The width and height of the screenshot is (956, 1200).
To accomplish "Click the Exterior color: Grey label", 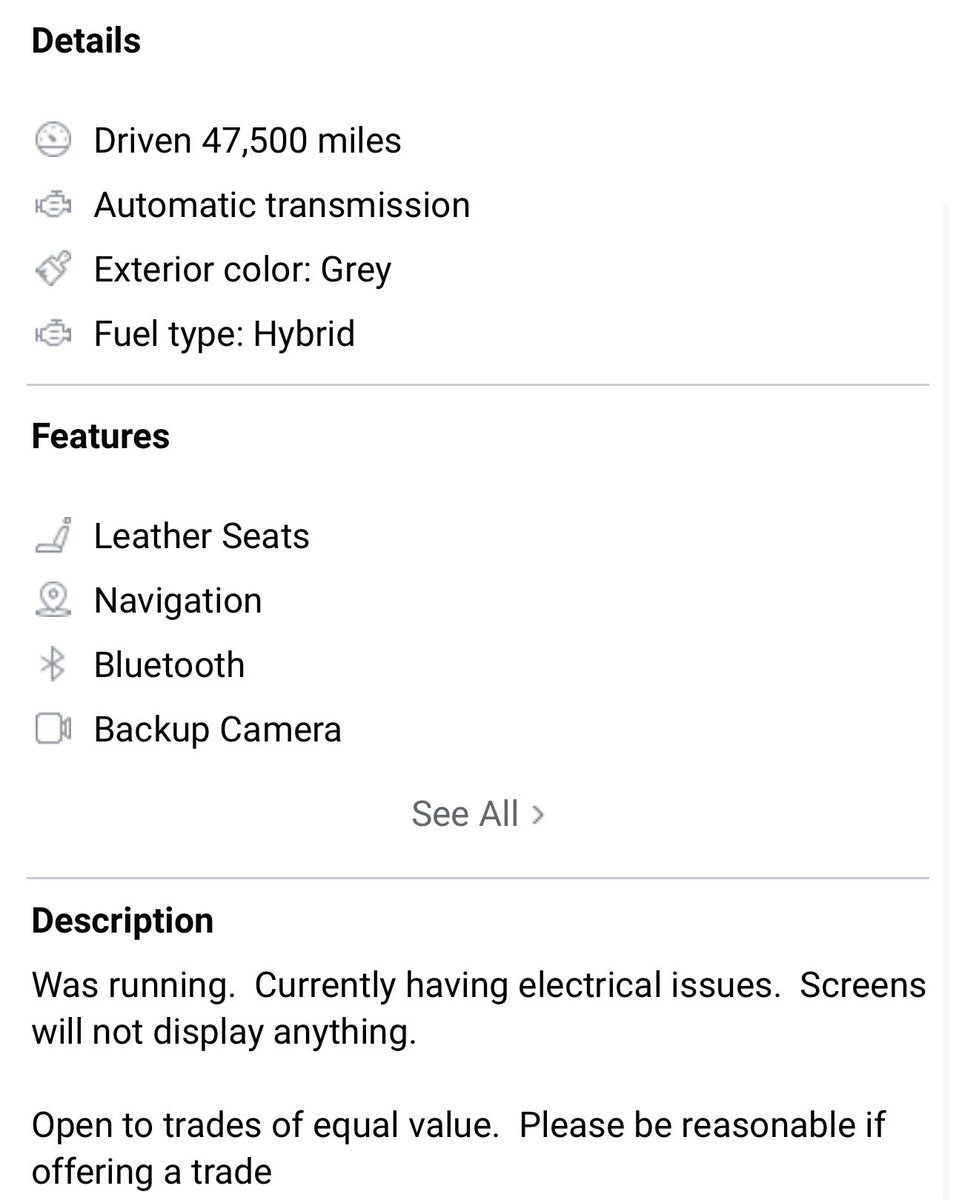I will 242,270.
